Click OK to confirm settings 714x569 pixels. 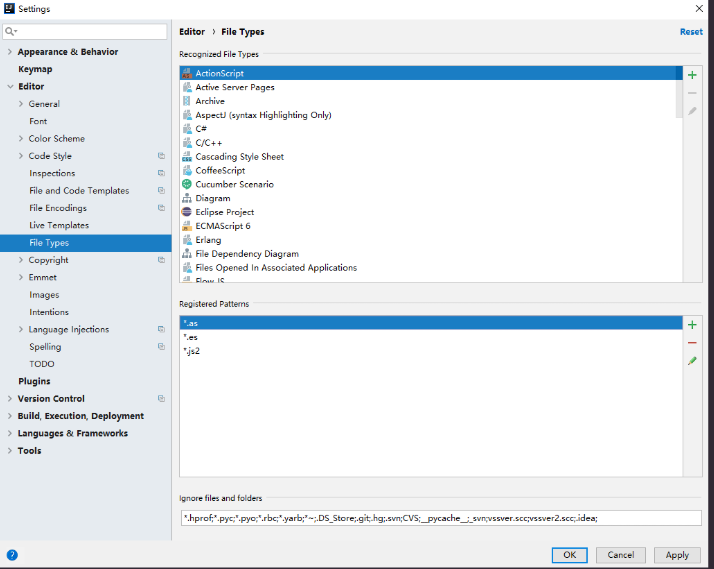click(x=570, y=555)
